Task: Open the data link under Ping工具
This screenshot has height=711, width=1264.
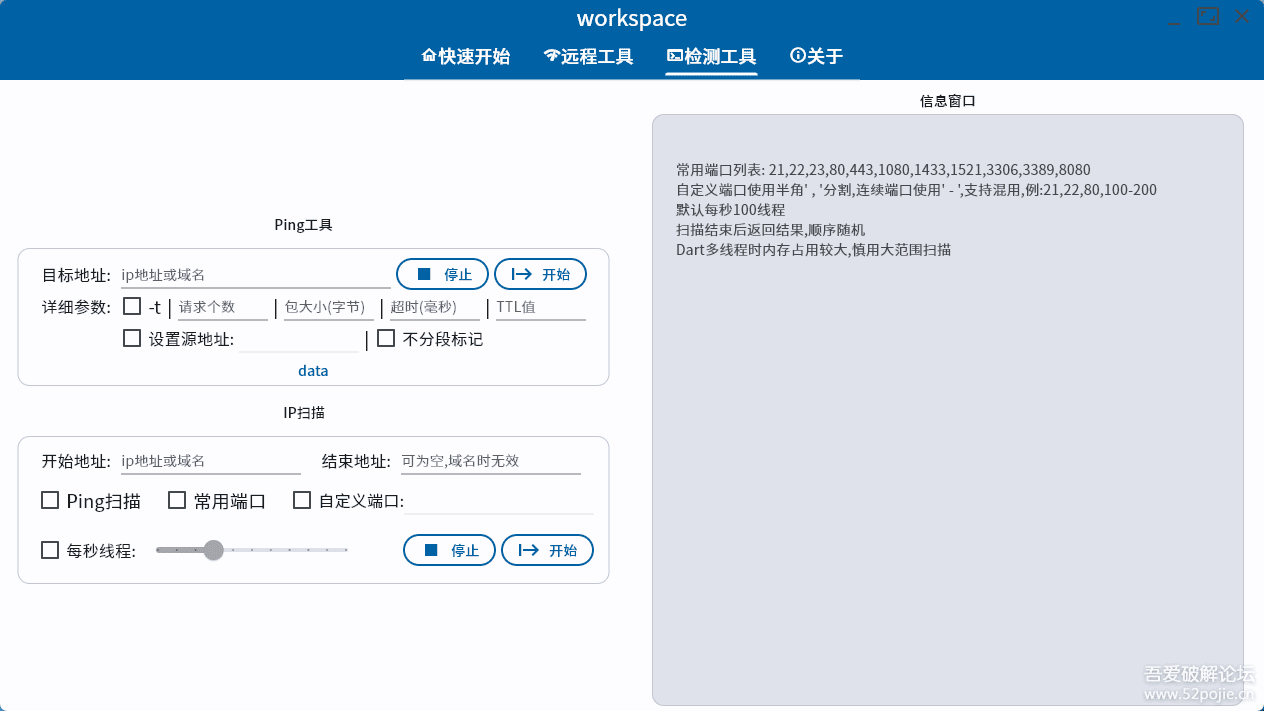Action: coord(313,370)
